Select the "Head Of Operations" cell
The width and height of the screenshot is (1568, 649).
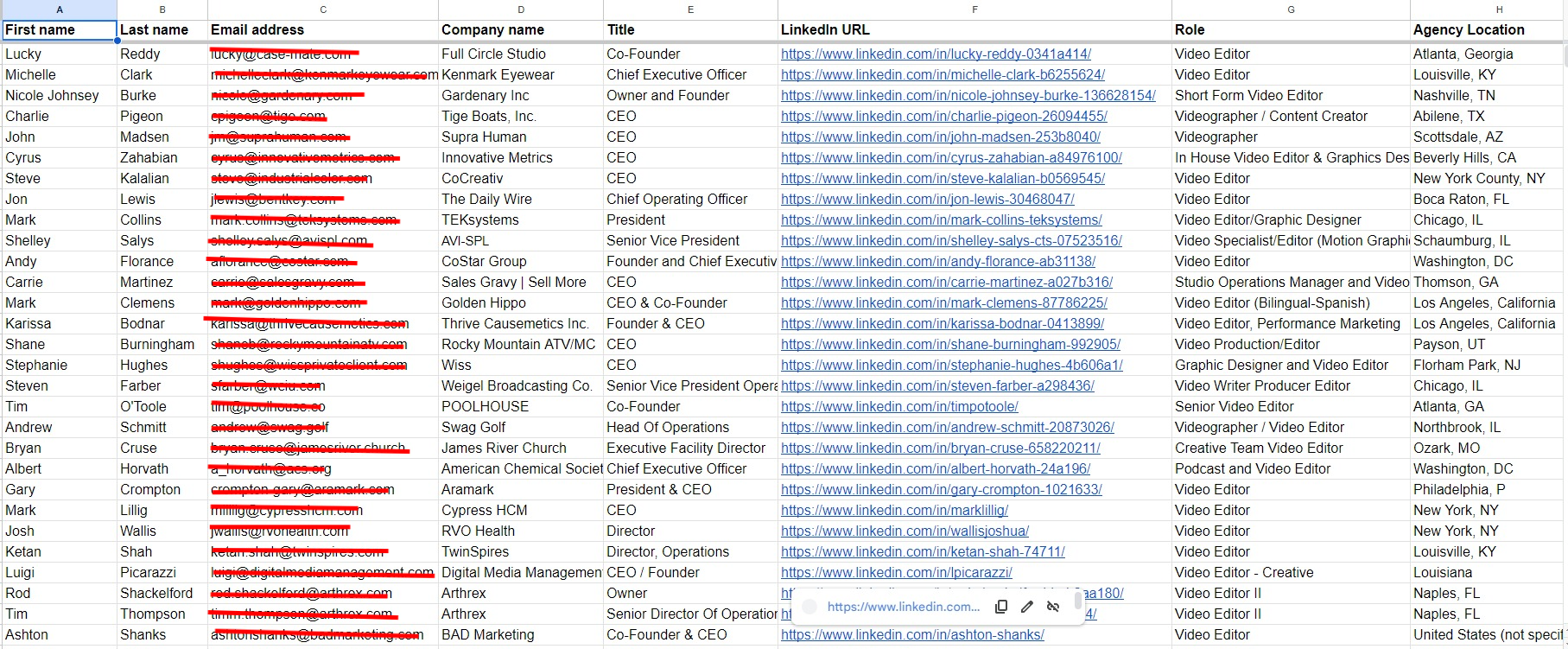coord(690,427)
